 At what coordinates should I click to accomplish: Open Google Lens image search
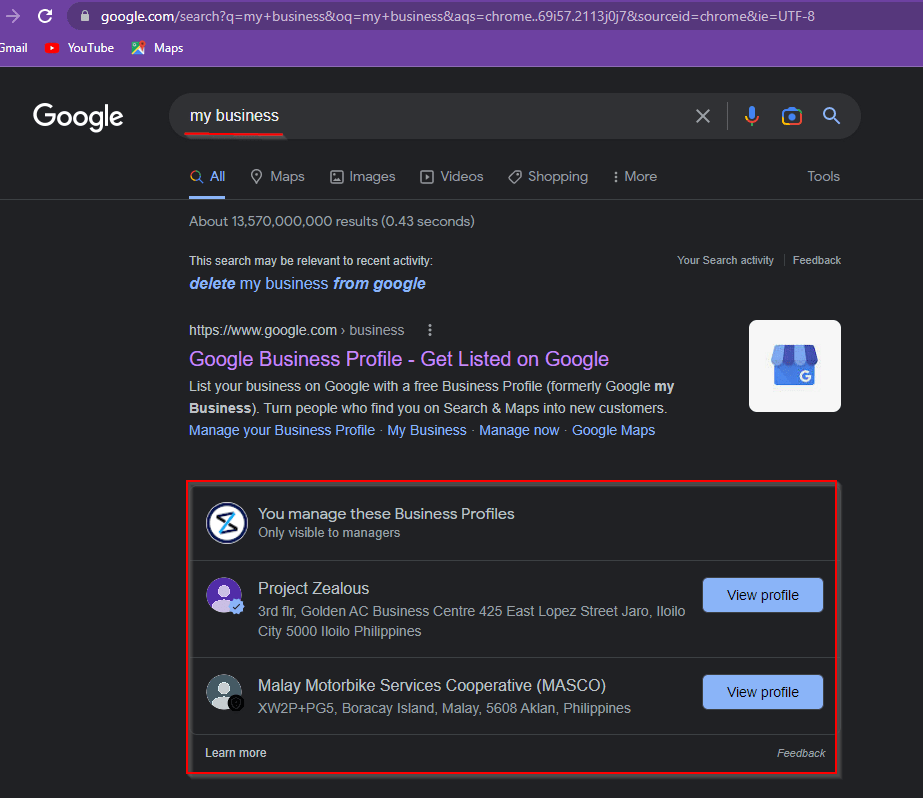(x=792, y=116)
